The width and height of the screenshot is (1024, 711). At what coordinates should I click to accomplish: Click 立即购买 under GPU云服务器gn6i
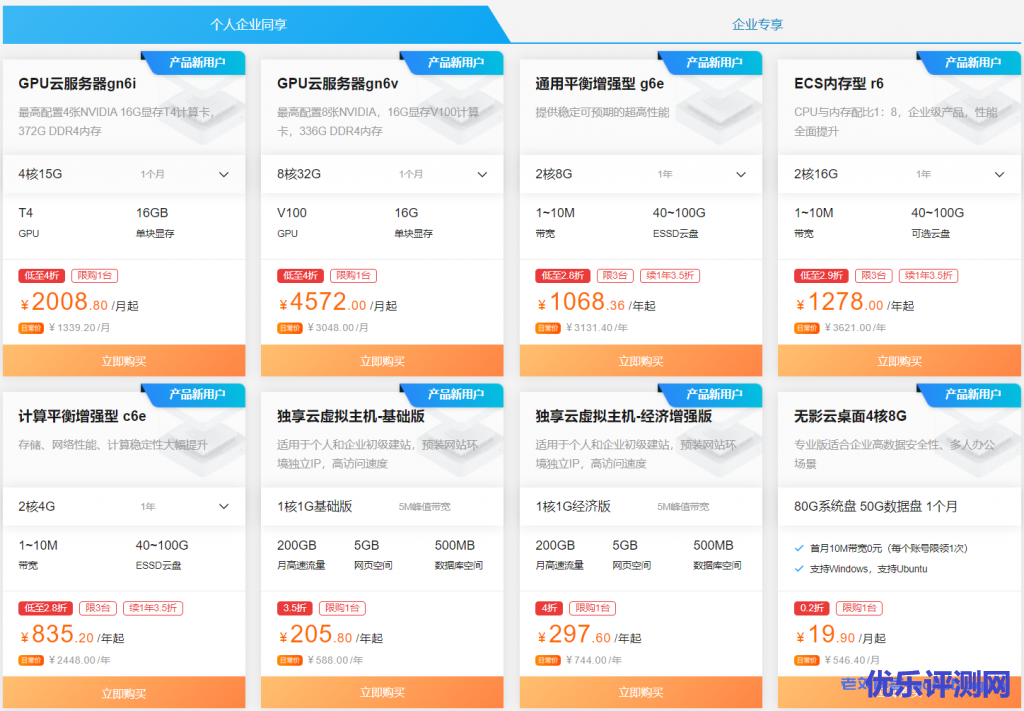[x=124, y=361]
